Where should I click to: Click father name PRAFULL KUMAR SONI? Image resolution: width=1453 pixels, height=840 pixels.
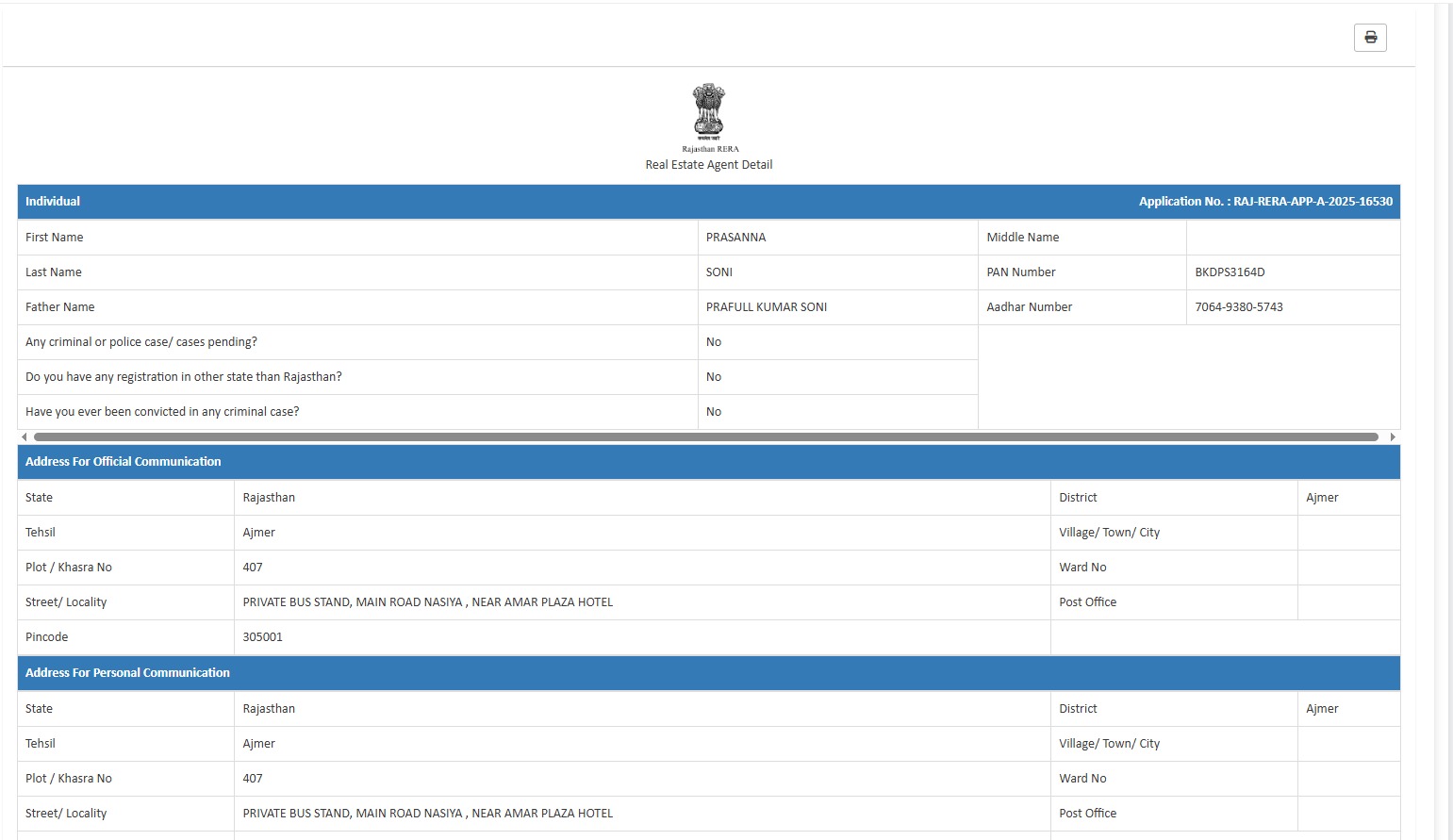tap(766, 307)
